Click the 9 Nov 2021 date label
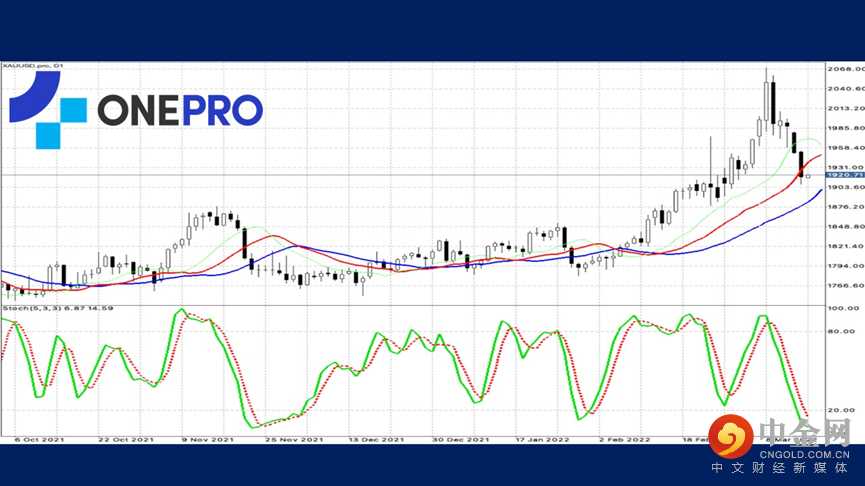This screenshot has width=865, height=486. (x=207, y=440)
